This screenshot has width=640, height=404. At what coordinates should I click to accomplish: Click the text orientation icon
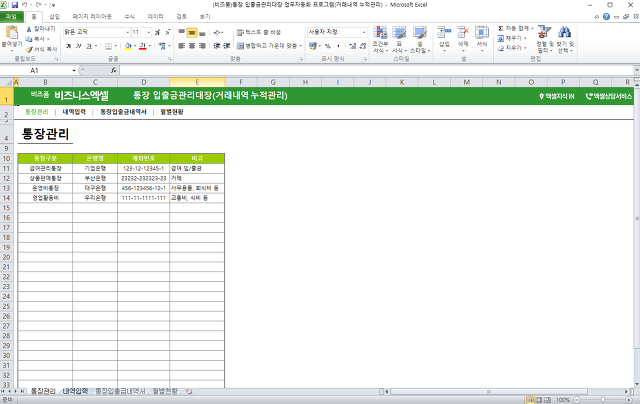tap(218, 32)
